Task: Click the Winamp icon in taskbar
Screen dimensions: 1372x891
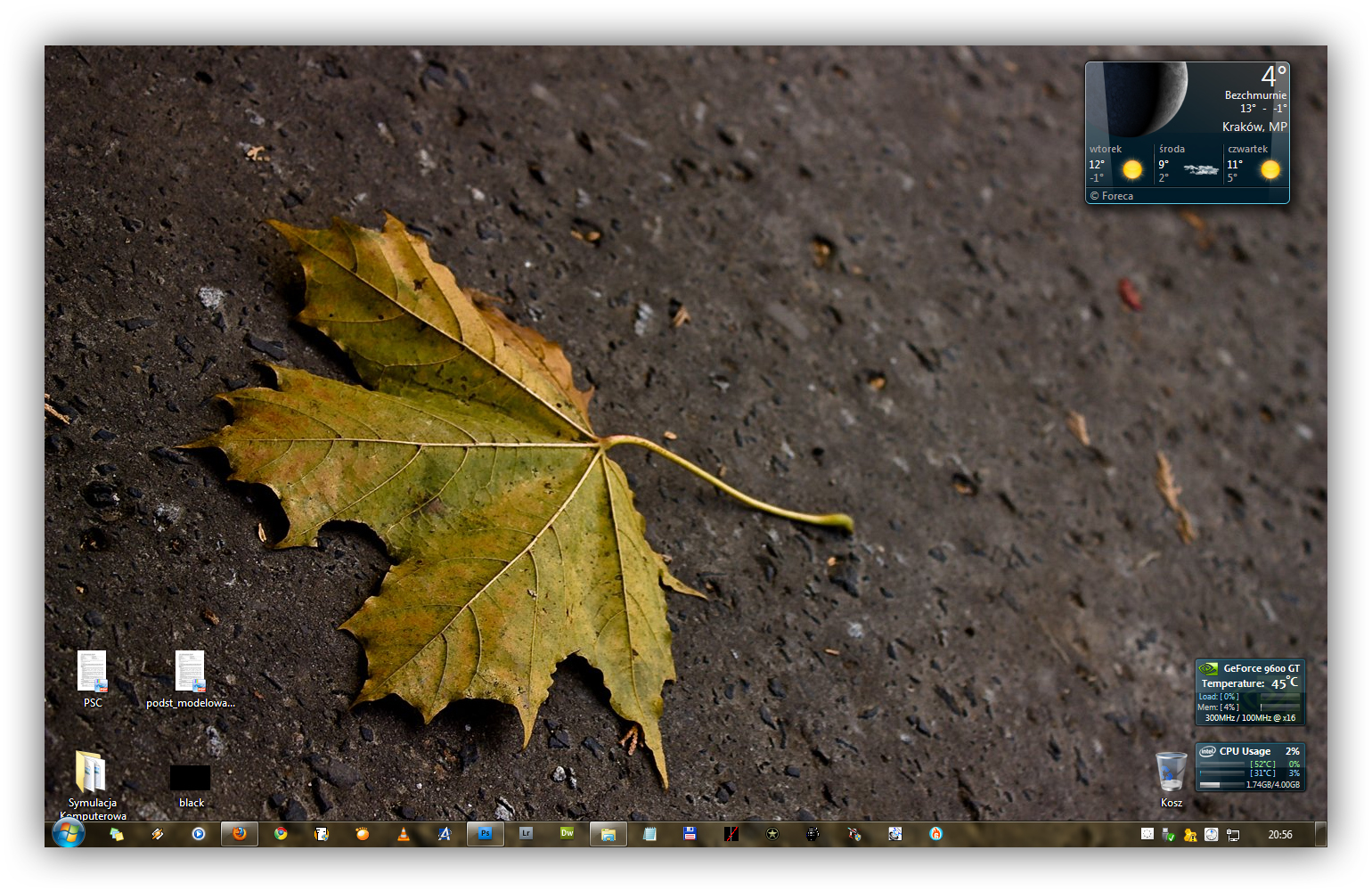Action: (158, 834)
